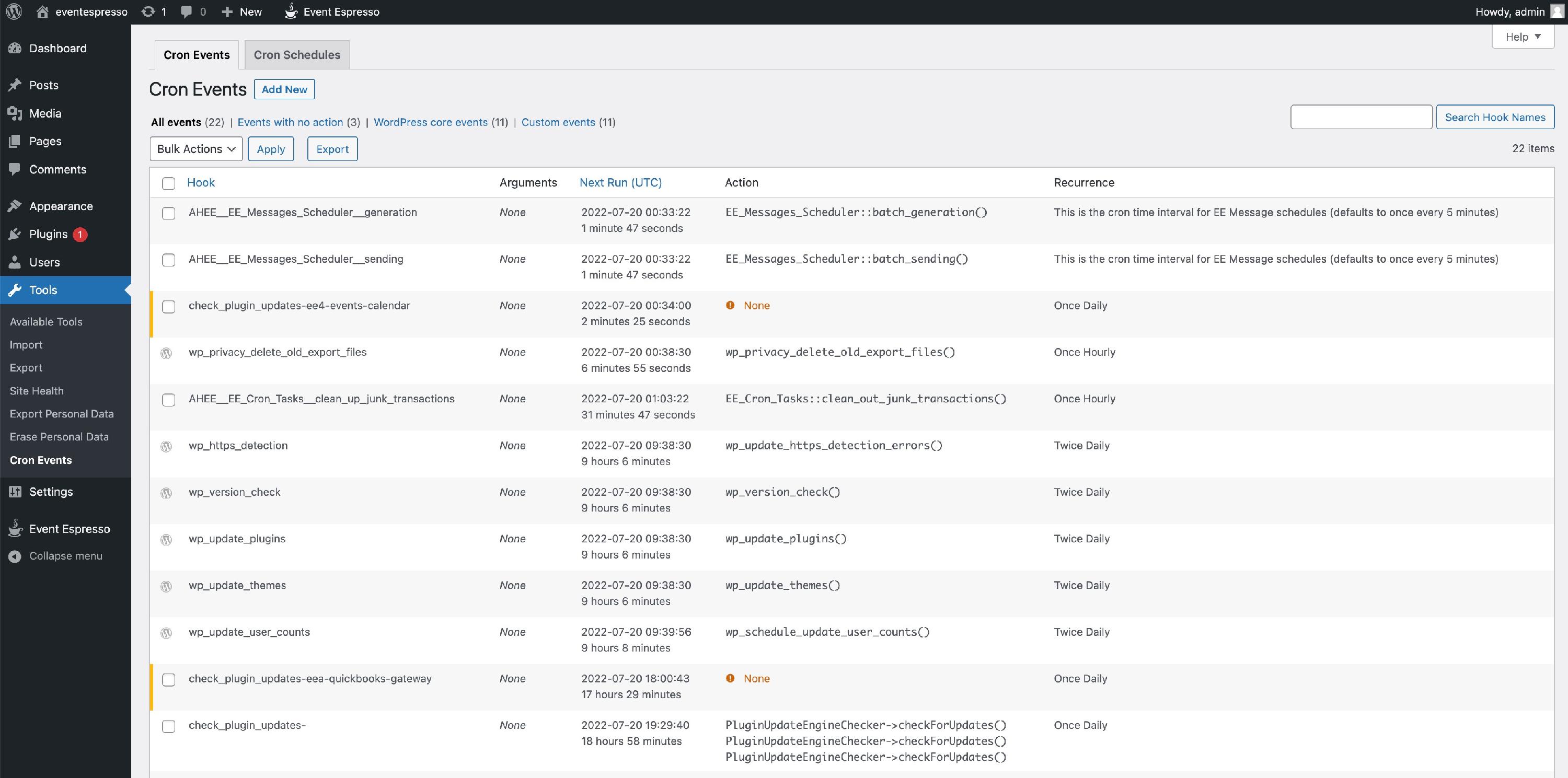Click the hook name search field
The height and width of the screenshot is (778, 1568).
click(1361, 117)
